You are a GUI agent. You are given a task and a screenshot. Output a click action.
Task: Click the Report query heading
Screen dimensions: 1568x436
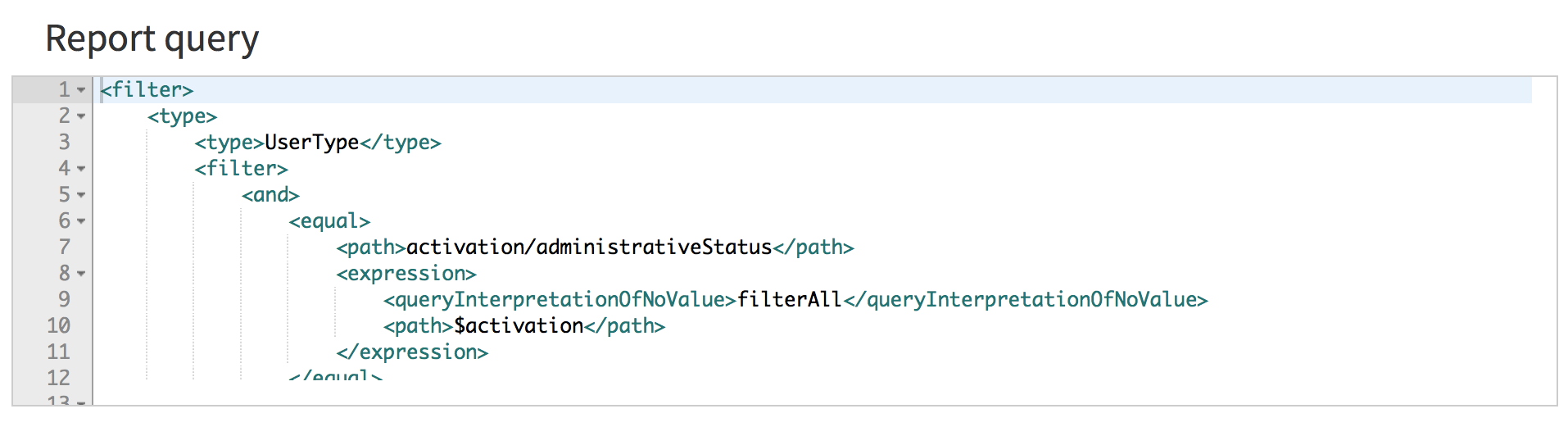pos(152,39)
